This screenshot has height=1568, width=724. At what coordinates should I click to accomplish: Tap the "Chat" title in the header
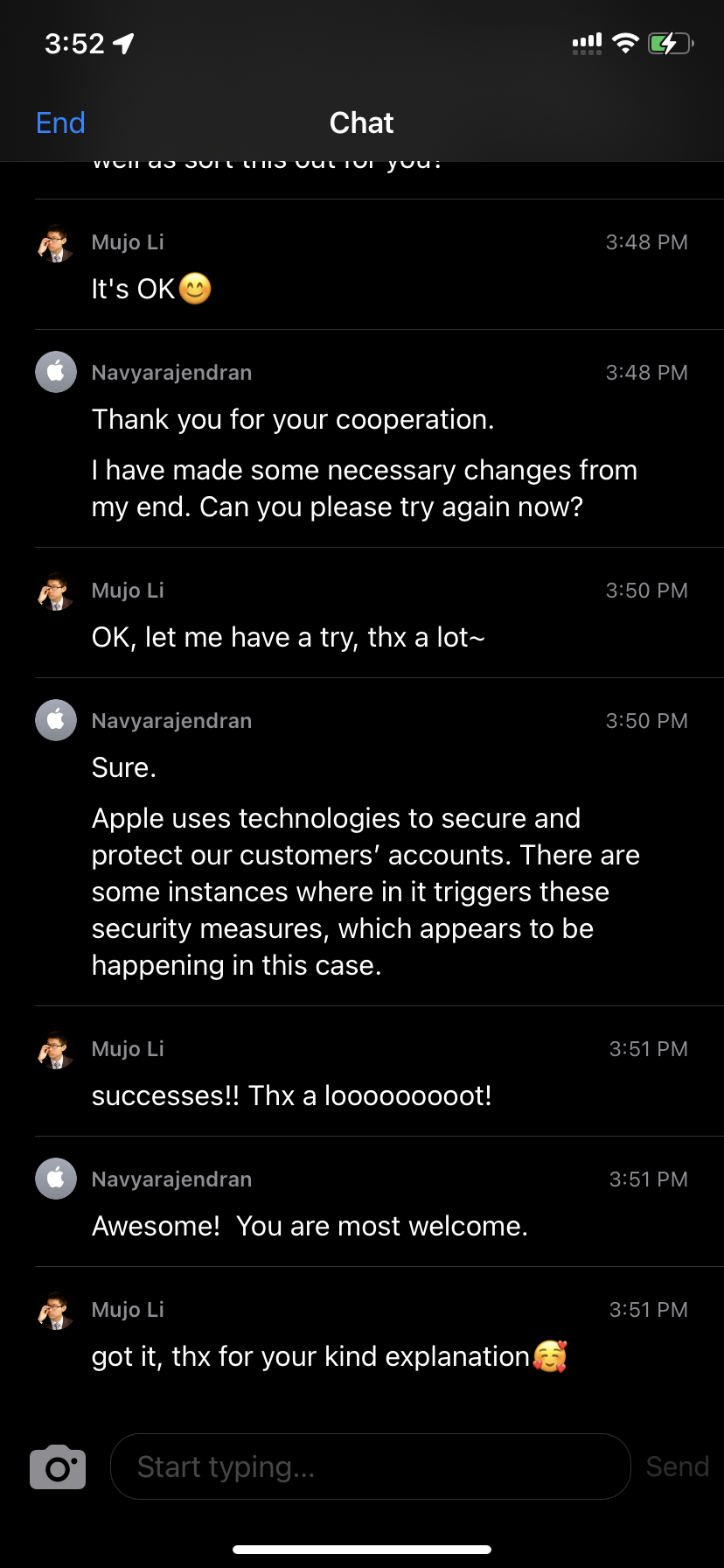tap(361, 123)
